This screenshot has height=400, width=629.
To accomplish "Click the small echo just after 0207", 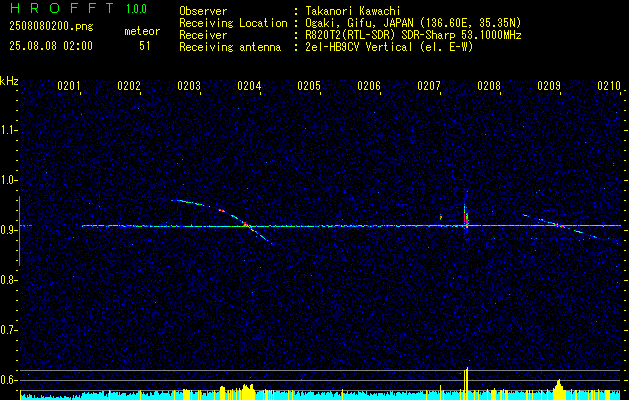I will (x=440, y=217).
